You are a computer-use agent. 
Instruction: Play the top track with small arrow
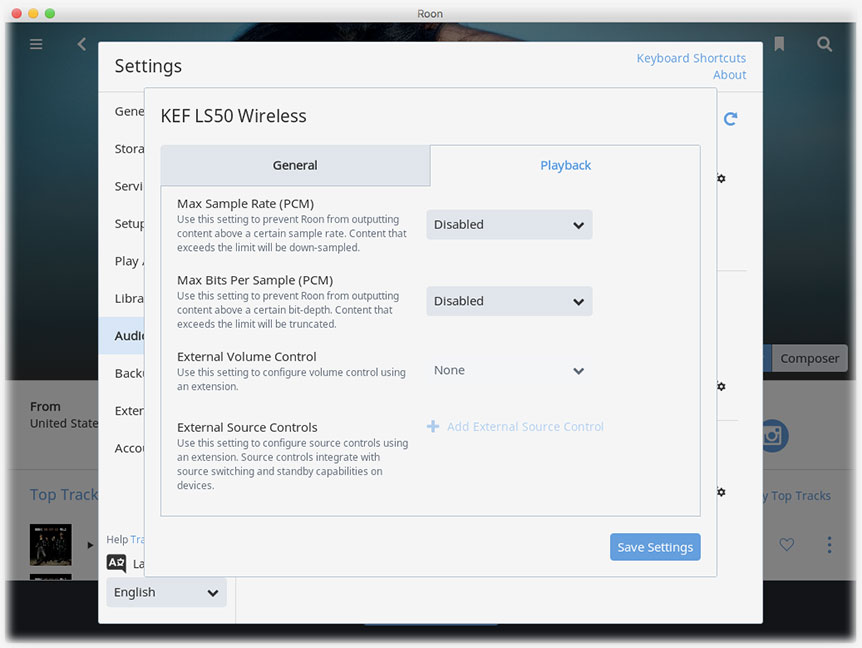(x=90, y=545)
